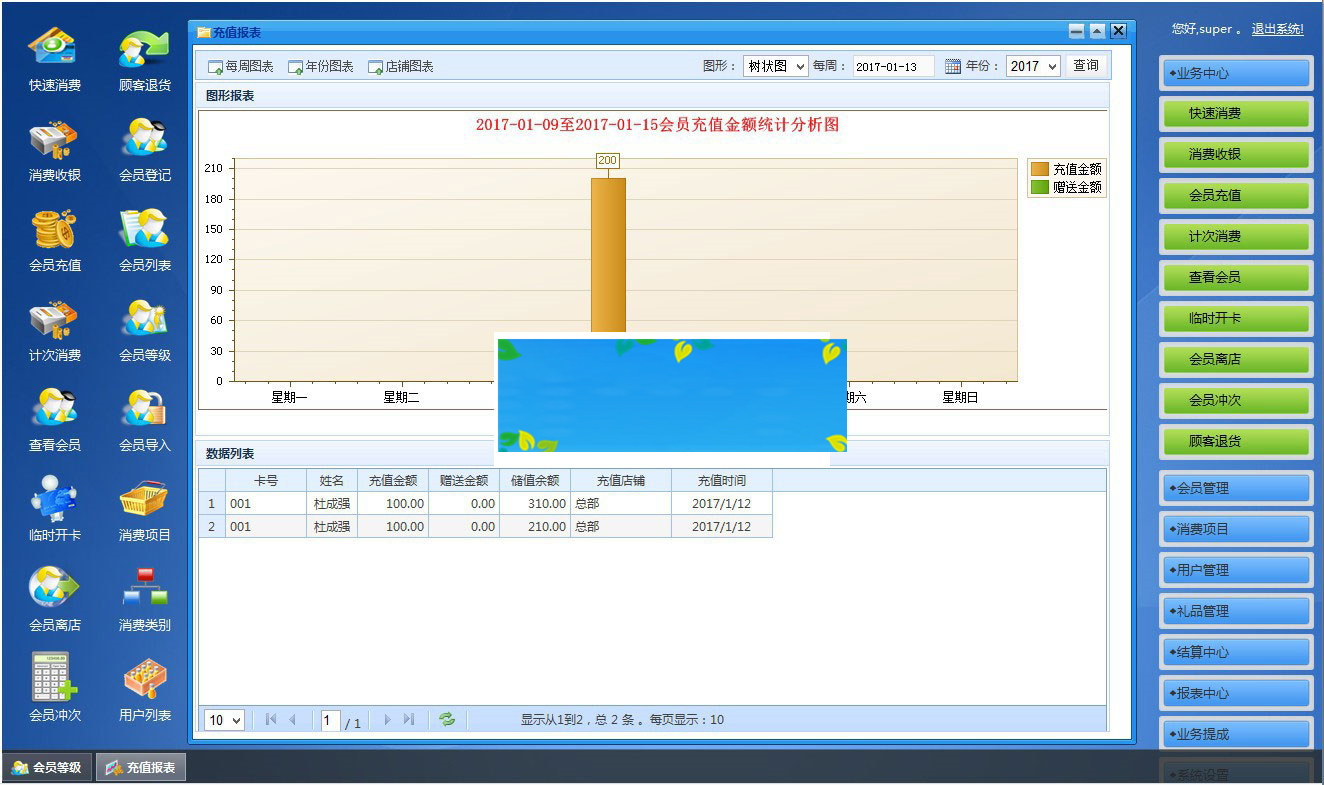Expand the 年份 year dropdown
Image resolution: width=1324 pixels, height=785 pixels.
[x=1032, y=64]
